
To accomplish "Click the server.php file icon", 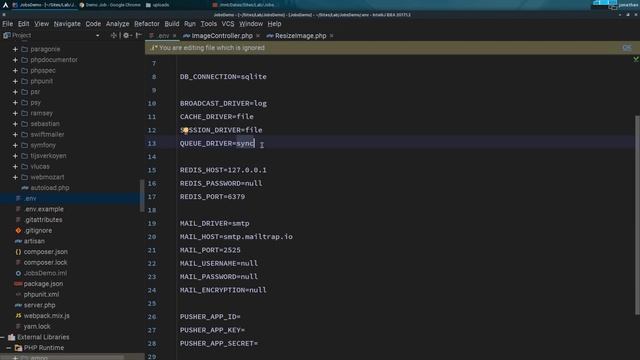I will tap(18, 305).
